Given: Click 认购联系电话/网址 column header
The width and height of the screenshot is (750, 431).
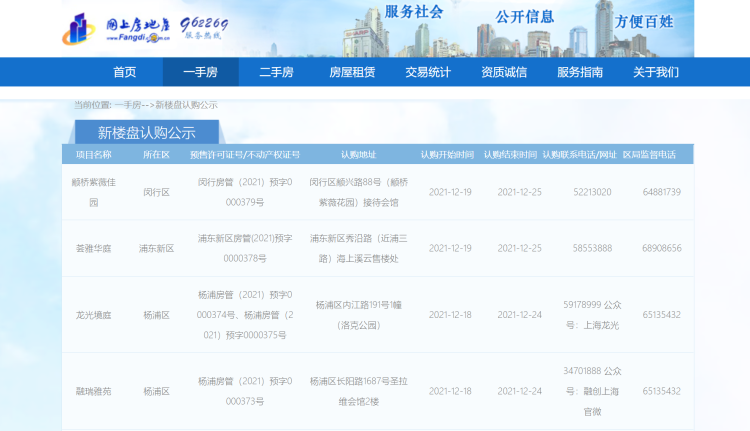Looking at the screenshot, I should (580, 155).
